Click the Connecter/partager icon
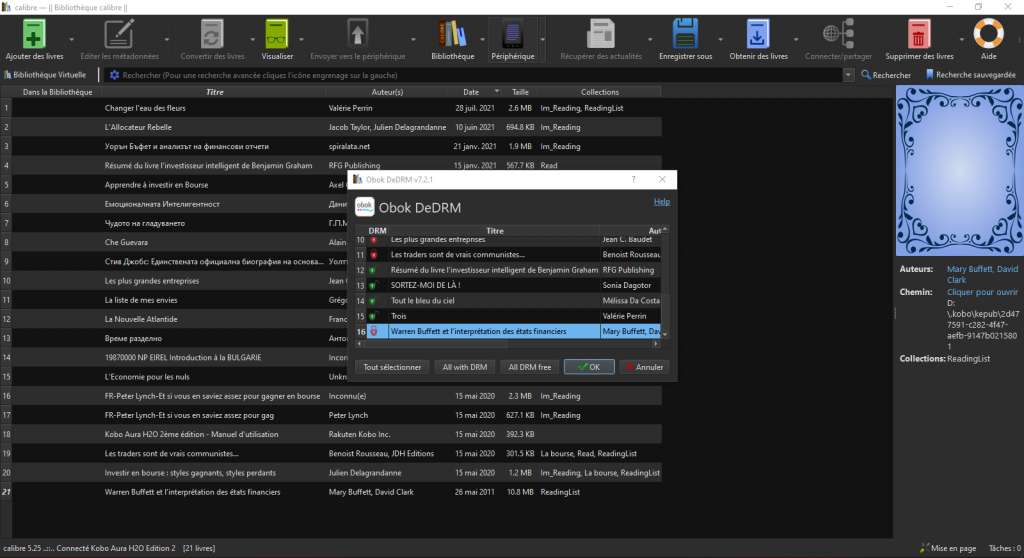1024x558 pixels. click(x=839, y=34)
